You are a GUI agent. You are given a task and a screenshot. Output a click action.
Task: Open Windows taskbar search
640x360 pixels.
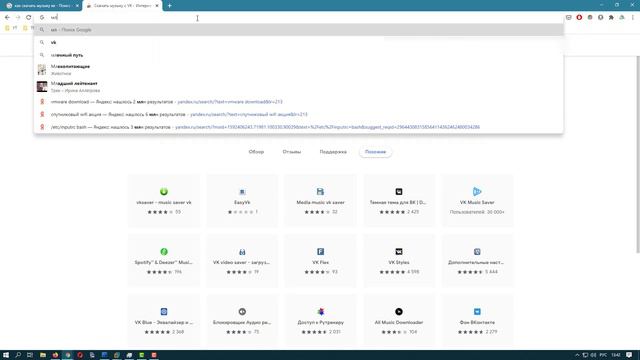tap(18, 355)
